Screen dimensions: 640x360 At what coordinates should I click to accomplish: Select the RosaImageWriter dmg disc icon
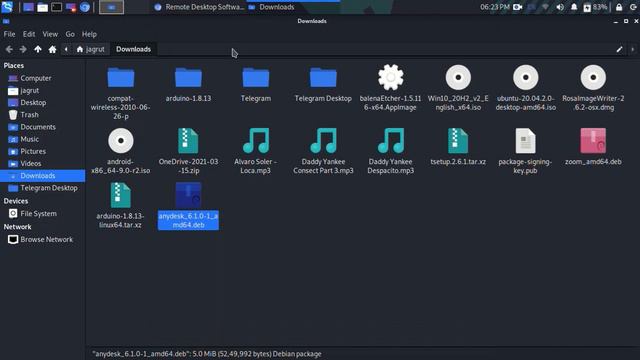(x=593, y=77)
